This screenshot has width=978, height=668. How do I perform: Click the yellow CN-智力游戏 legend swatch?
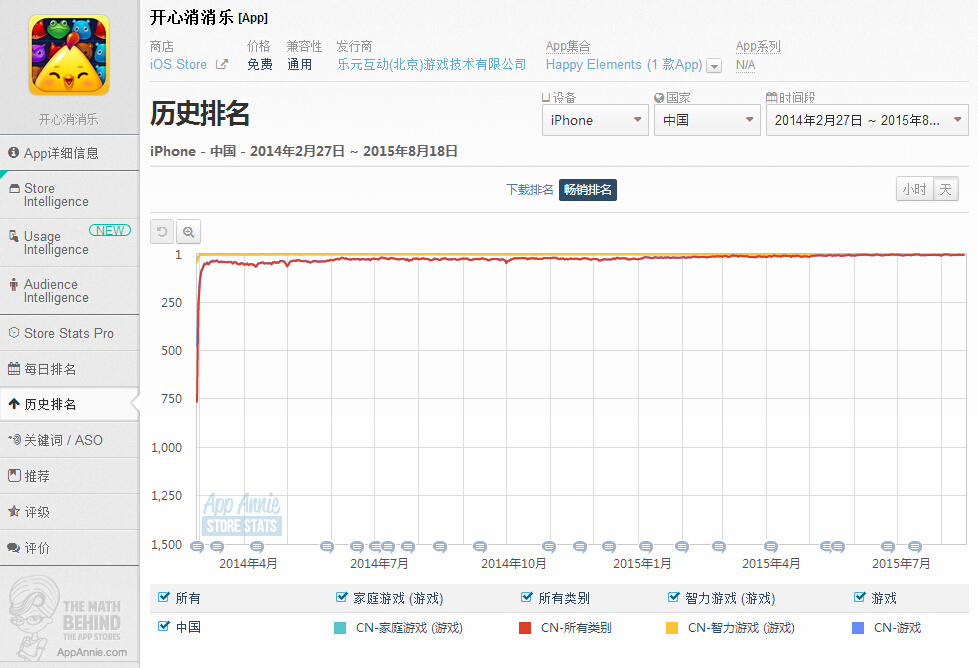(x=672, y=627)
